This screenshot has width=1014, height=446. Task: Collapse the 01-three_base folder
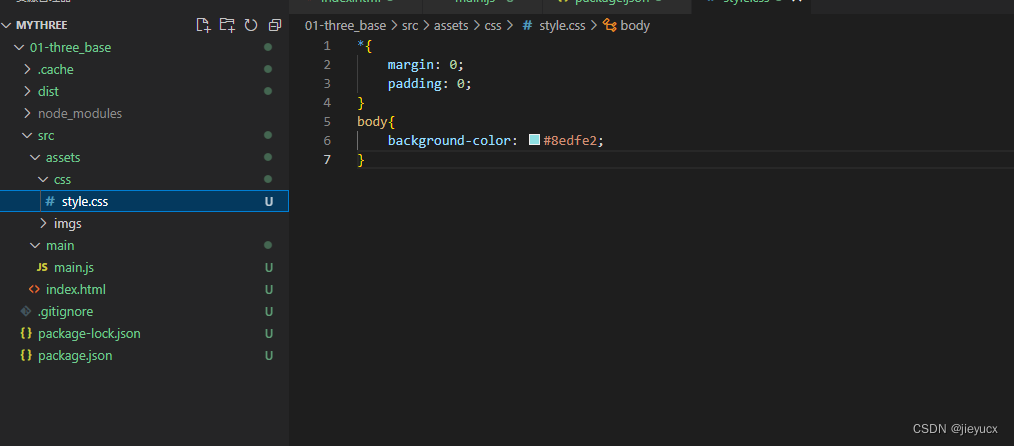[19, 47]
